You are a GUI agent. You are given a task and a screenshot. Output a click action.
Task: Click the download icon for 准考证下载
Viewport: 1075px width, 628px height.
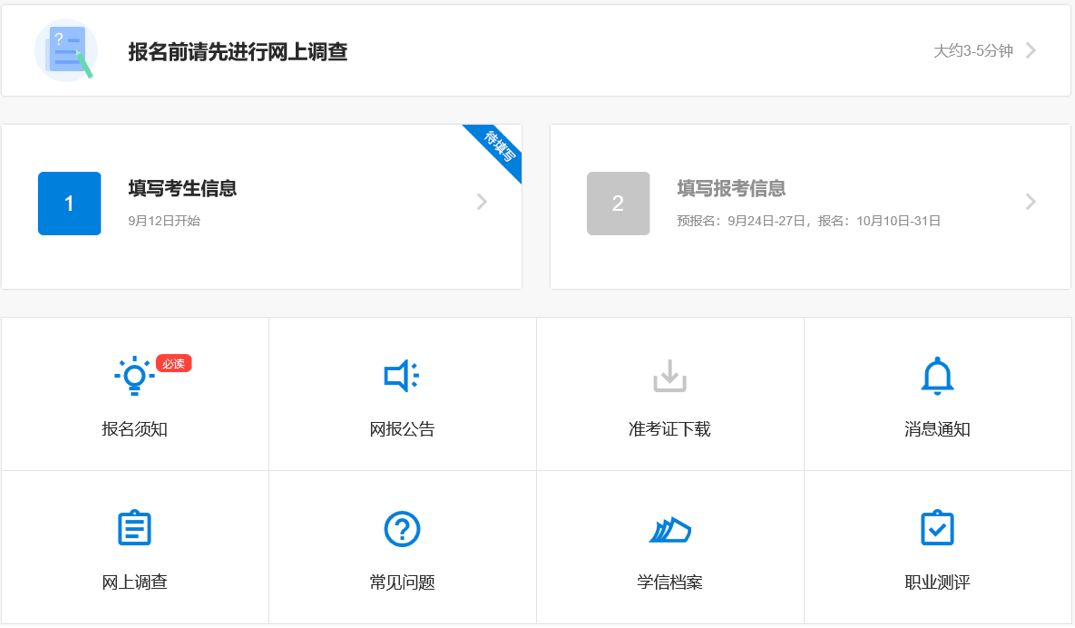coord(669,376)
